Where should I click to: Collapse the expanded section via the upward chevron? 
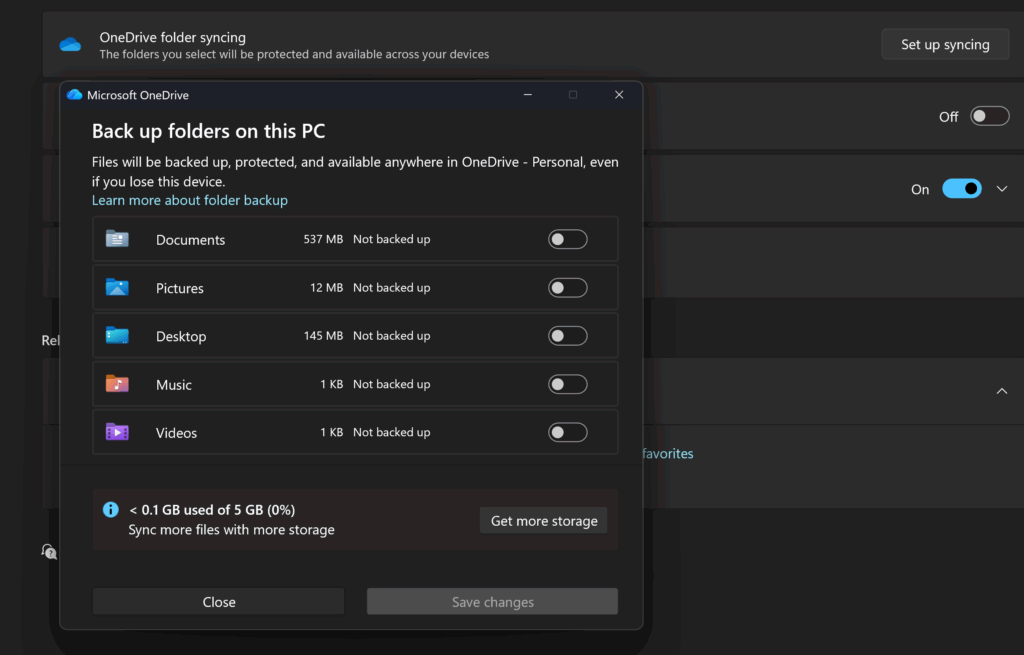[1002, 391]
